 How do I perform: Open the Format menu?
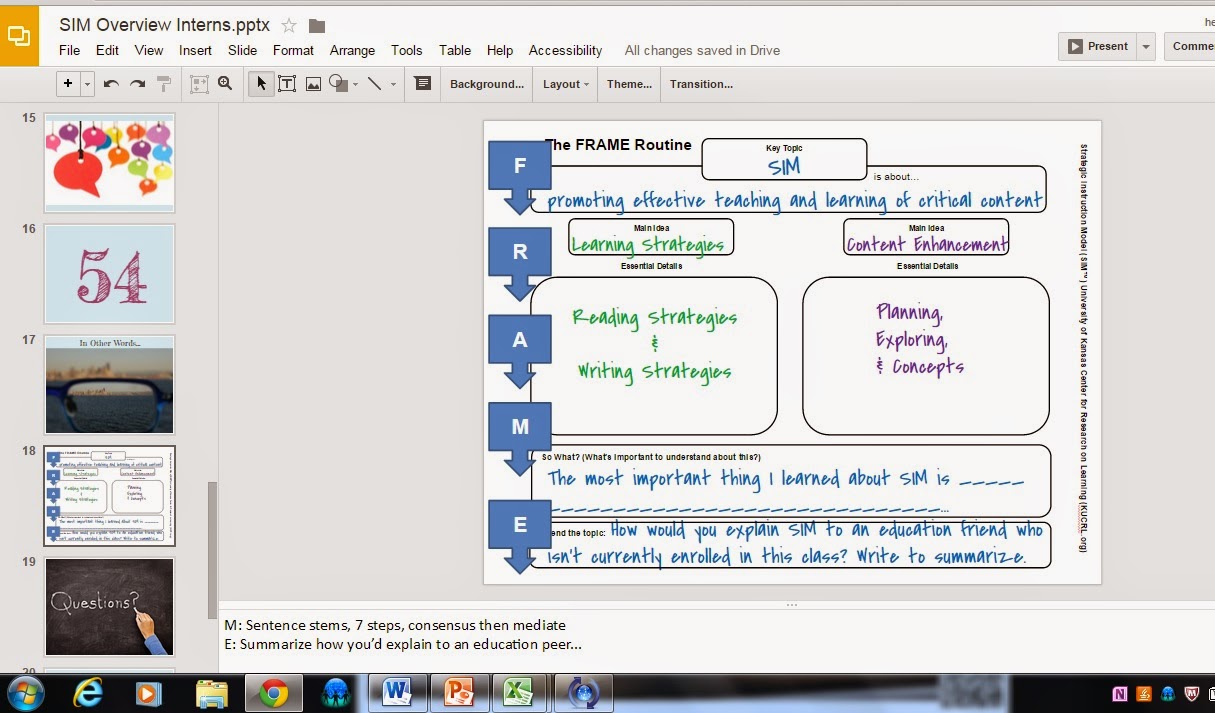[x=293, y=50]
